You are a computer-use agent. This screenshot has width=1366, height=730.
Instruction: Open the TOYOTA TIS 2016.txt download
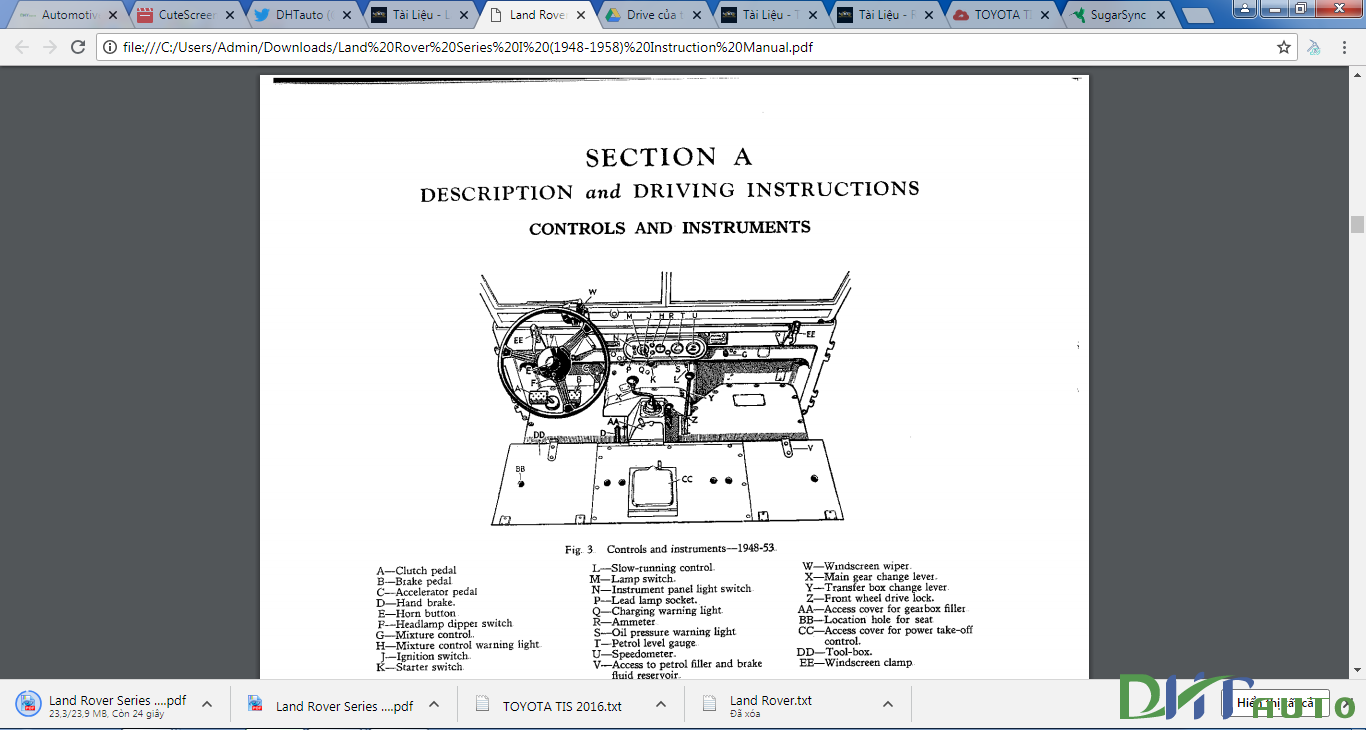point(562,706)
